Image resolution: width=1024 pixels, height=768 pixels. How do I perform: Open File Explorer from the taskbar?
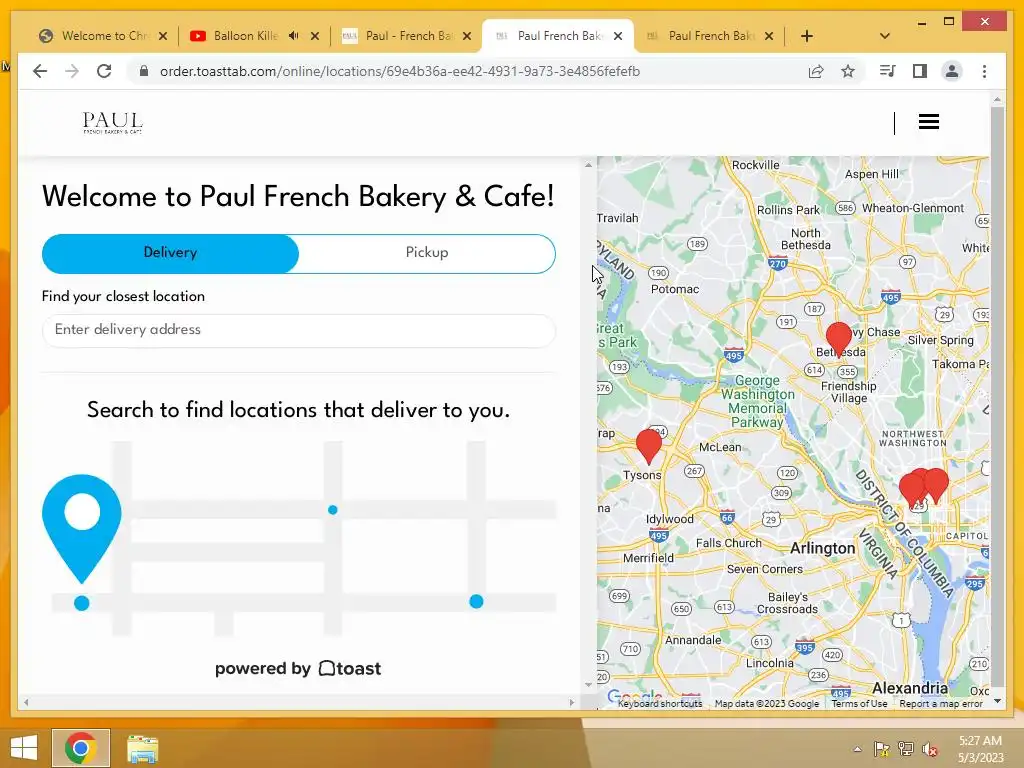click(x=142, y=748)
